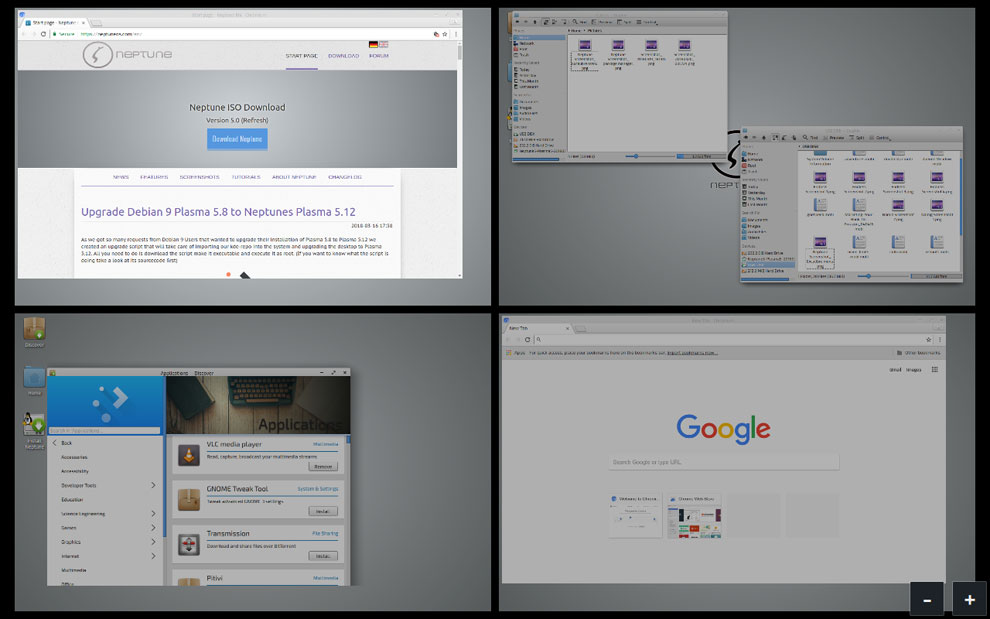Click the Neptune logo on the website header
This screenshot has height=619, width=990.
coord(128,55)
